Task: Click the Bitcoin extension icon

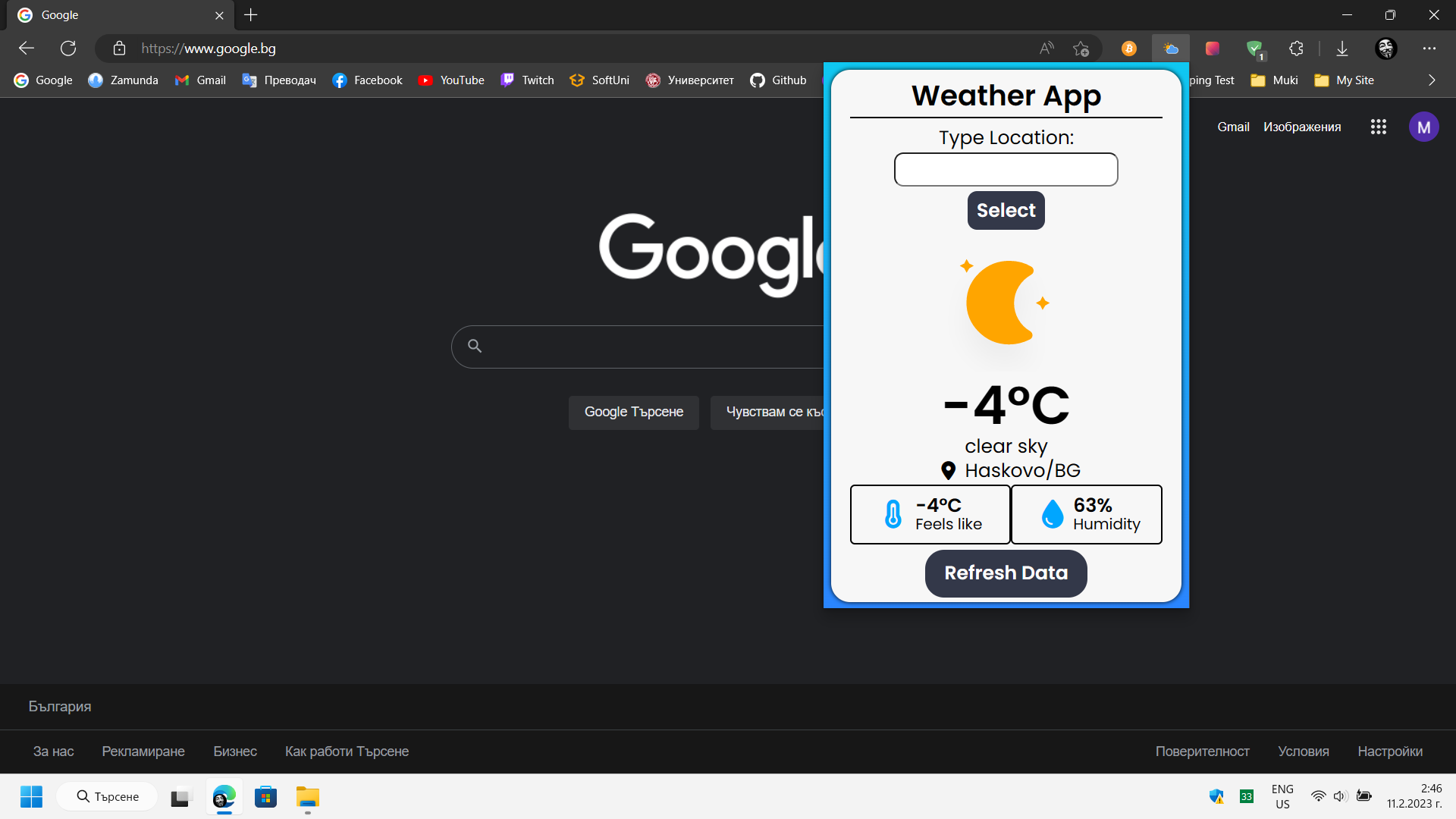Action: pos(1129,48)
